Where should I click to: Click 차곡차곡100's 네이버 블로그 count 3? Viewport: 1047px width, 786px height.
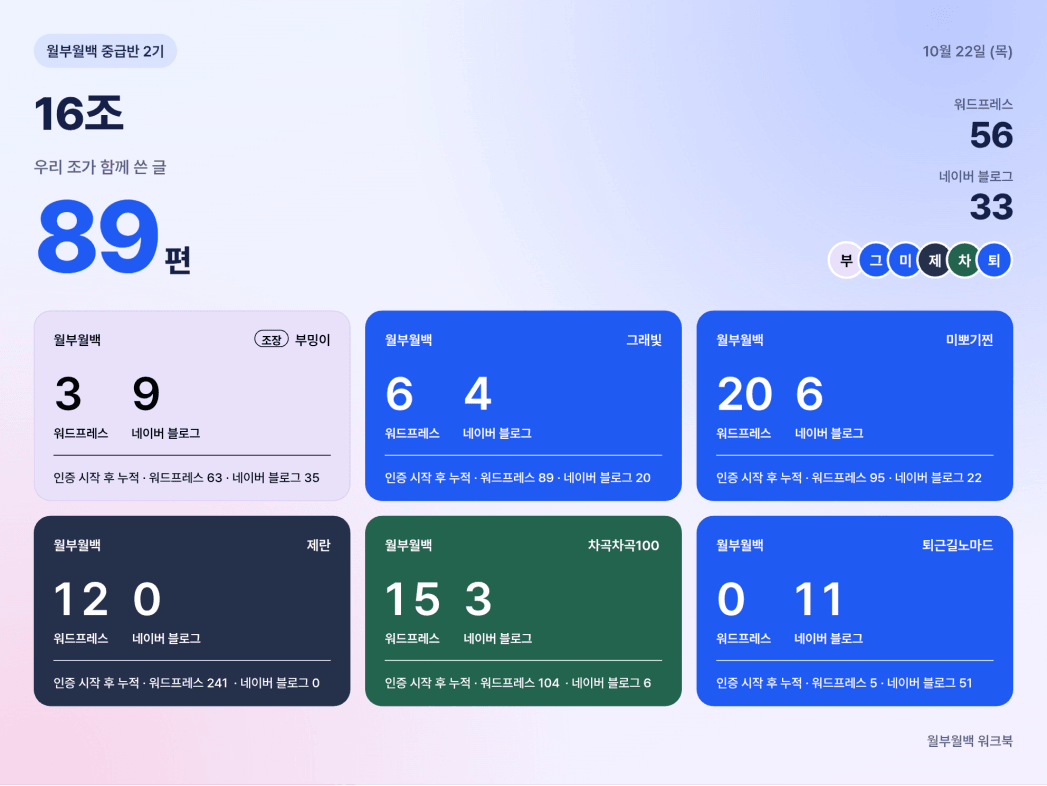click(x=478, y=598)
